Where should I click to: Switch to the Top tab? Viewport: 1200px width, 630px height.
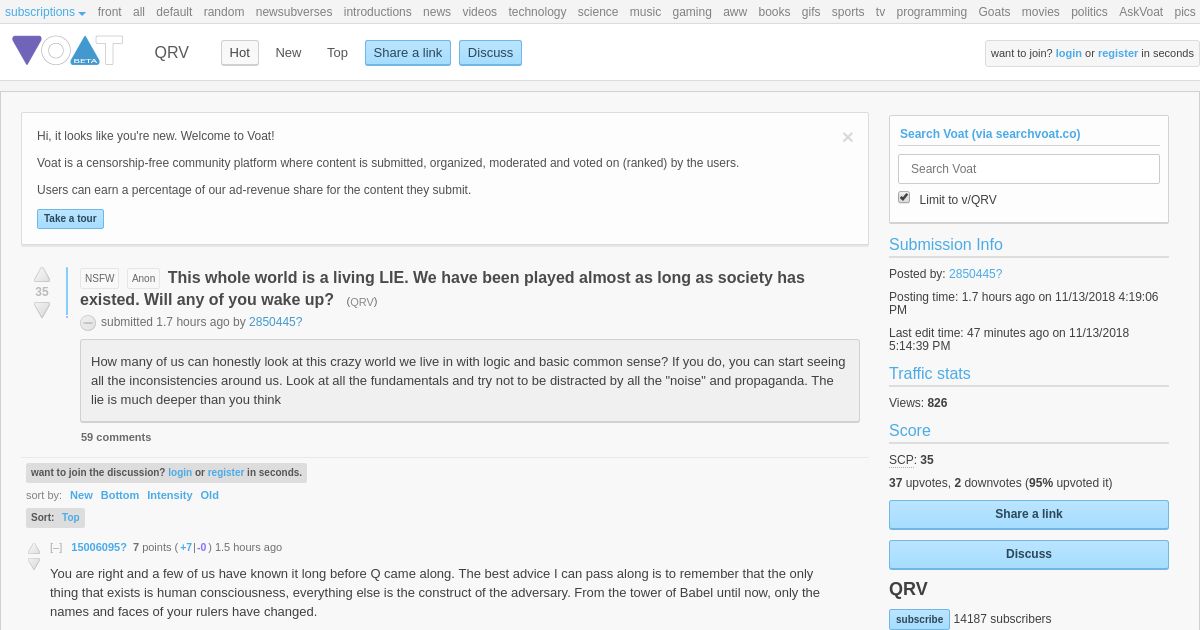[337, 53]
